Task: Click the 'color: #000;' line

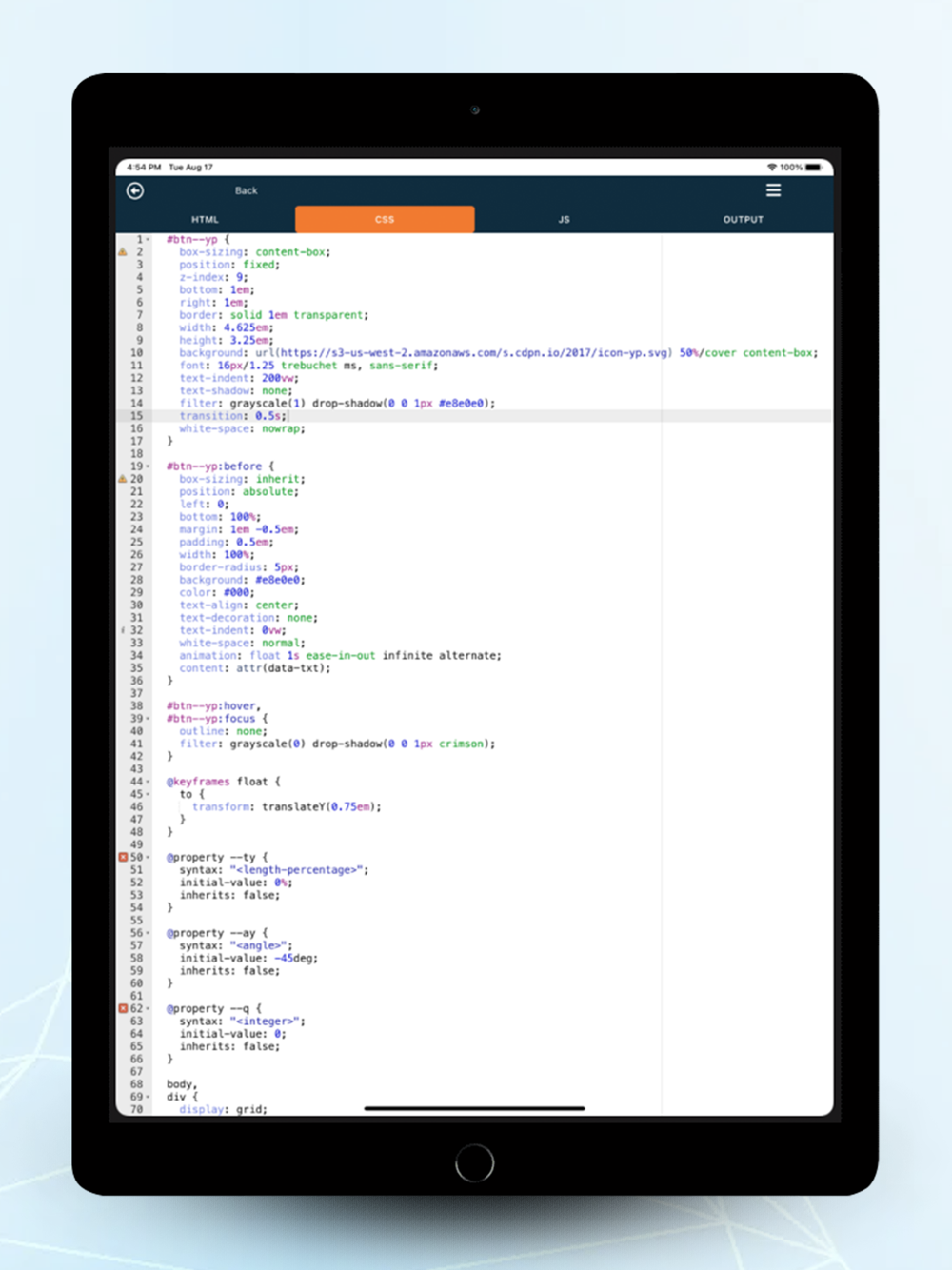Action: tap(217, 592)
